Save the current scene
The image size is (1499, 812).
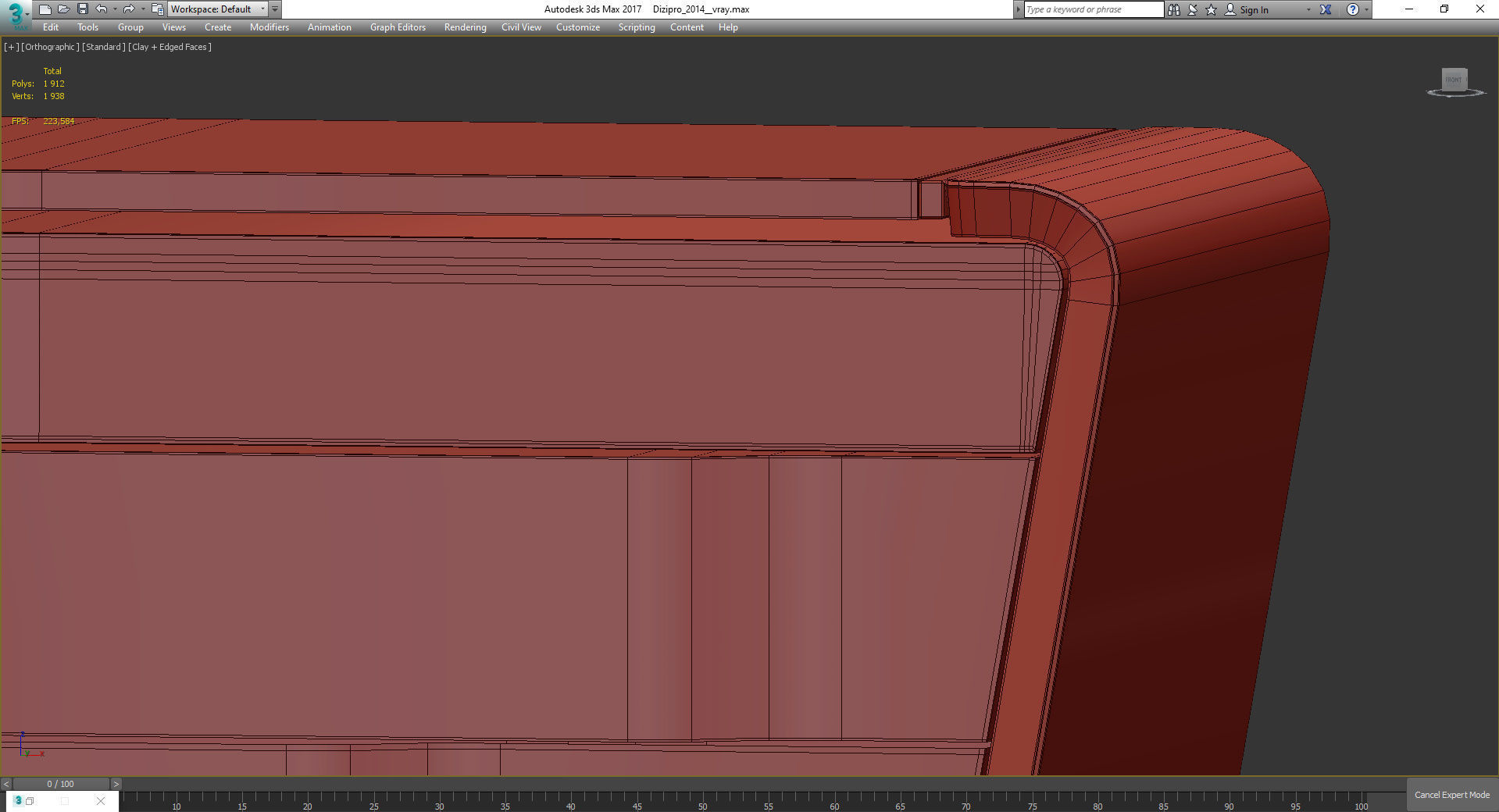[x=82, y=9]
